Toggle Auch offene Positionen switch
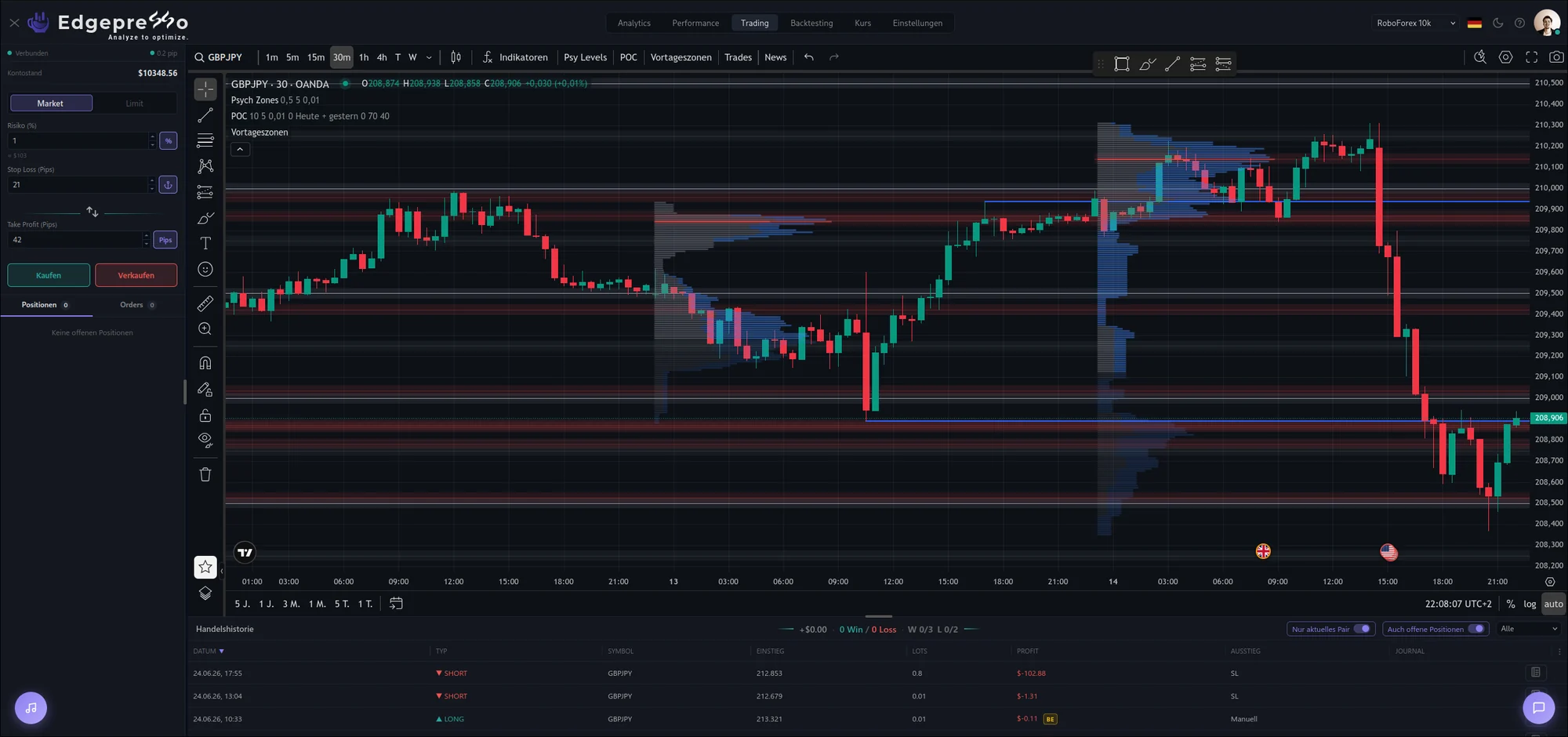 click(x=1476, y=629)
